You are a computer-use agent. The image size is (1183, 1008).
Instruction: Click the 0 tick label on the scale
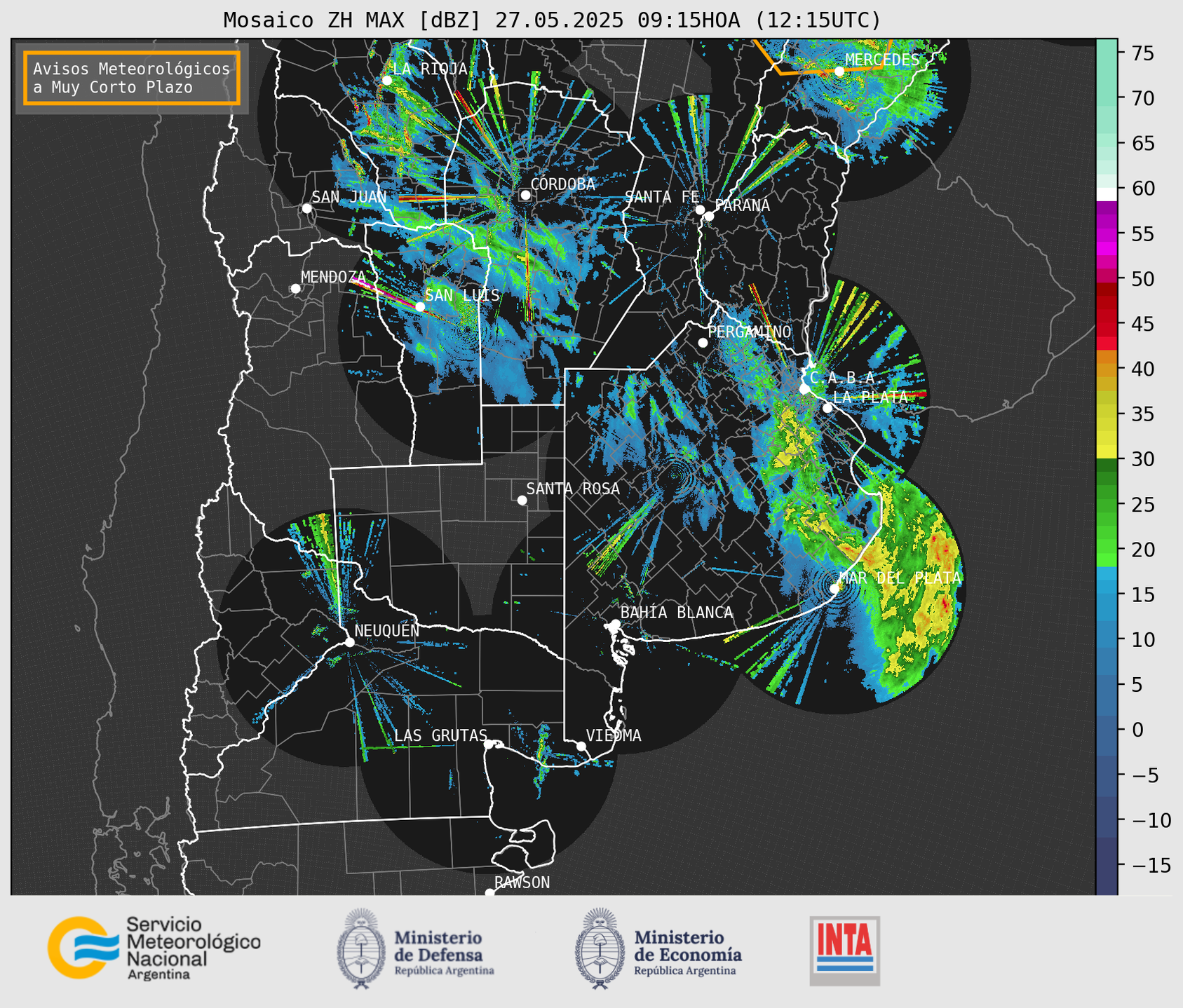[x=1137, y=730]
